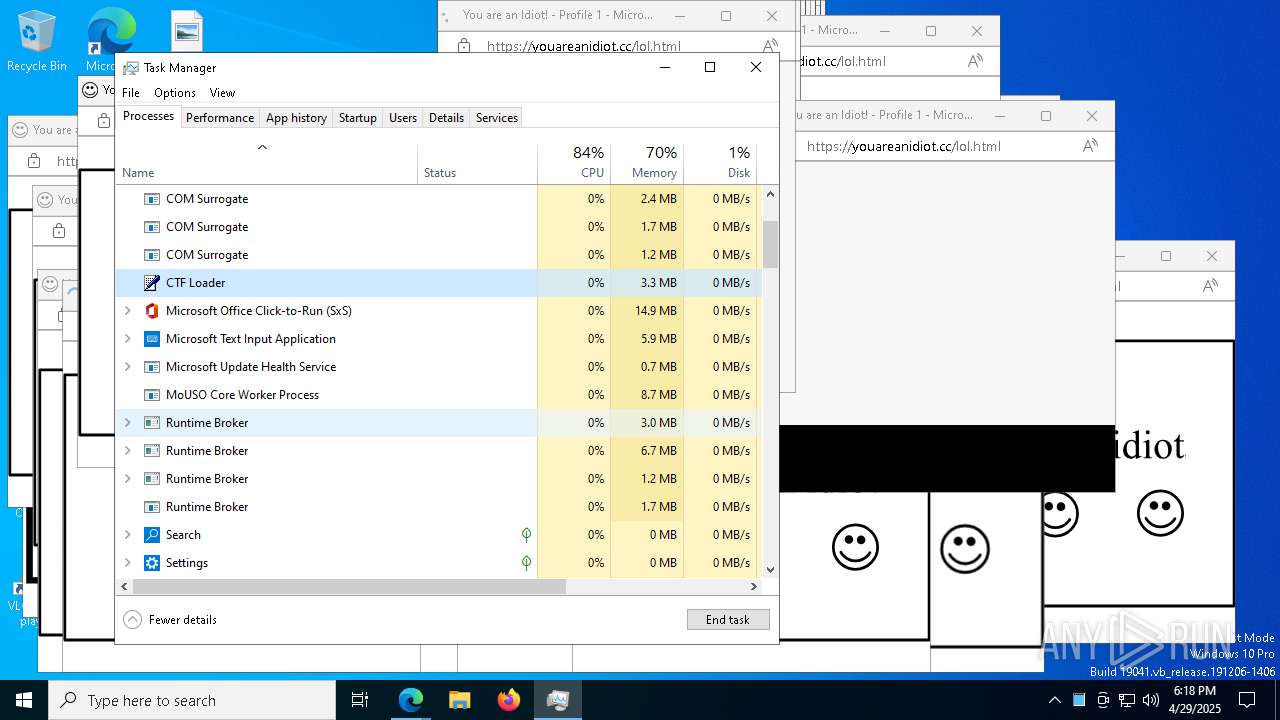The width and height of the screenshot is (1280, 720).
Task: Expand the first 1.2 MB Runtime Broker row
Action: pos(127,479)
